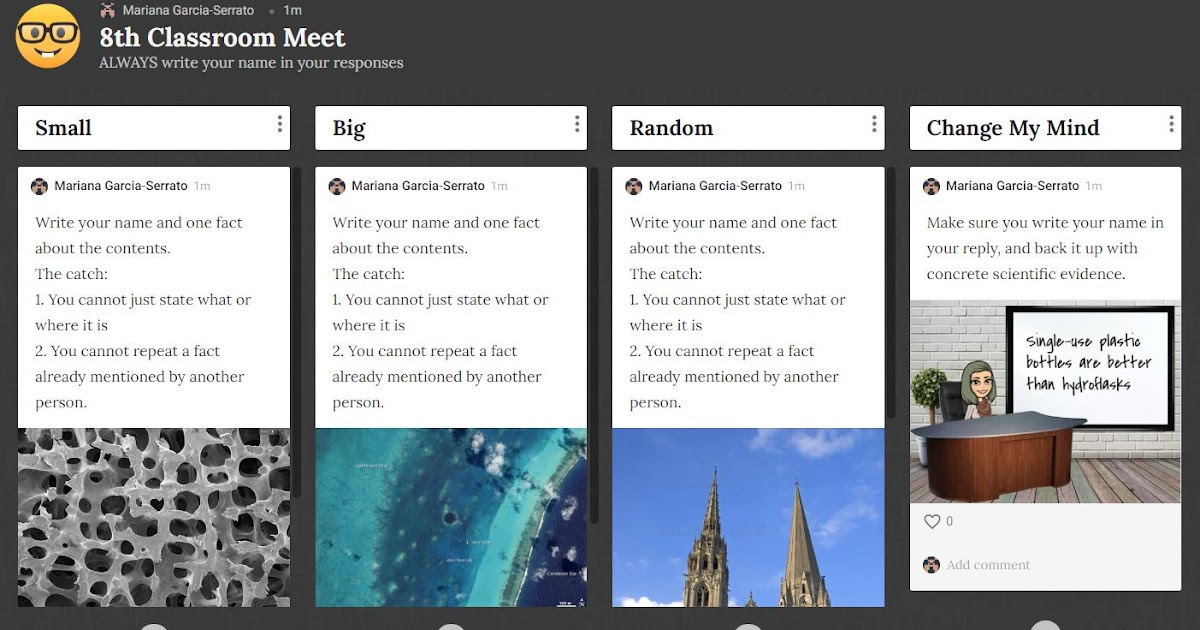The image size is (1200, 630).
Task: Click Mariana's avatar on the Small column post
Action: [x=41, y=186]
